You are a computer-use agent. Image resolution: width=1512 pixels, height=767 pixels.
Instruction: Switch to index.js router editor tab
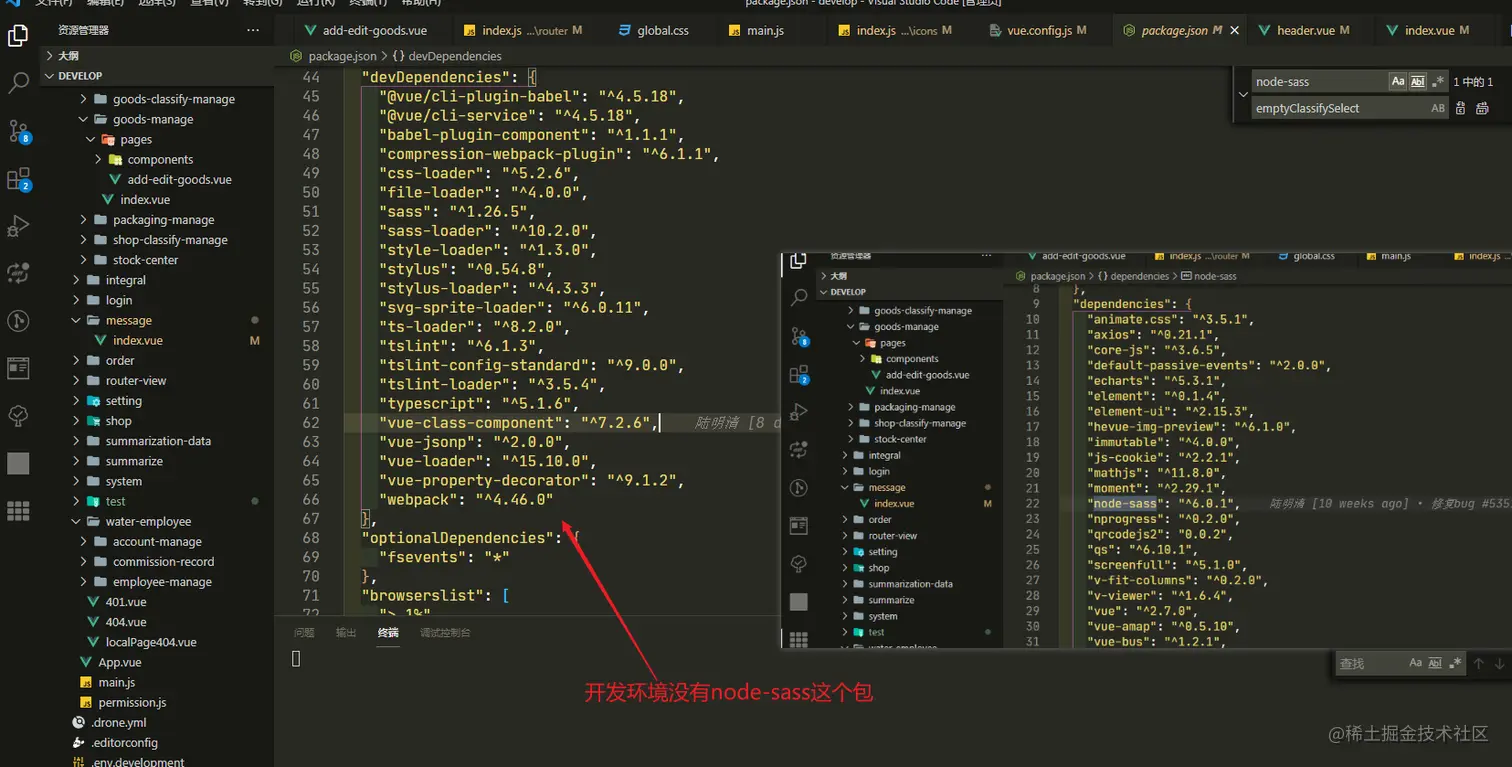point(530,31)
